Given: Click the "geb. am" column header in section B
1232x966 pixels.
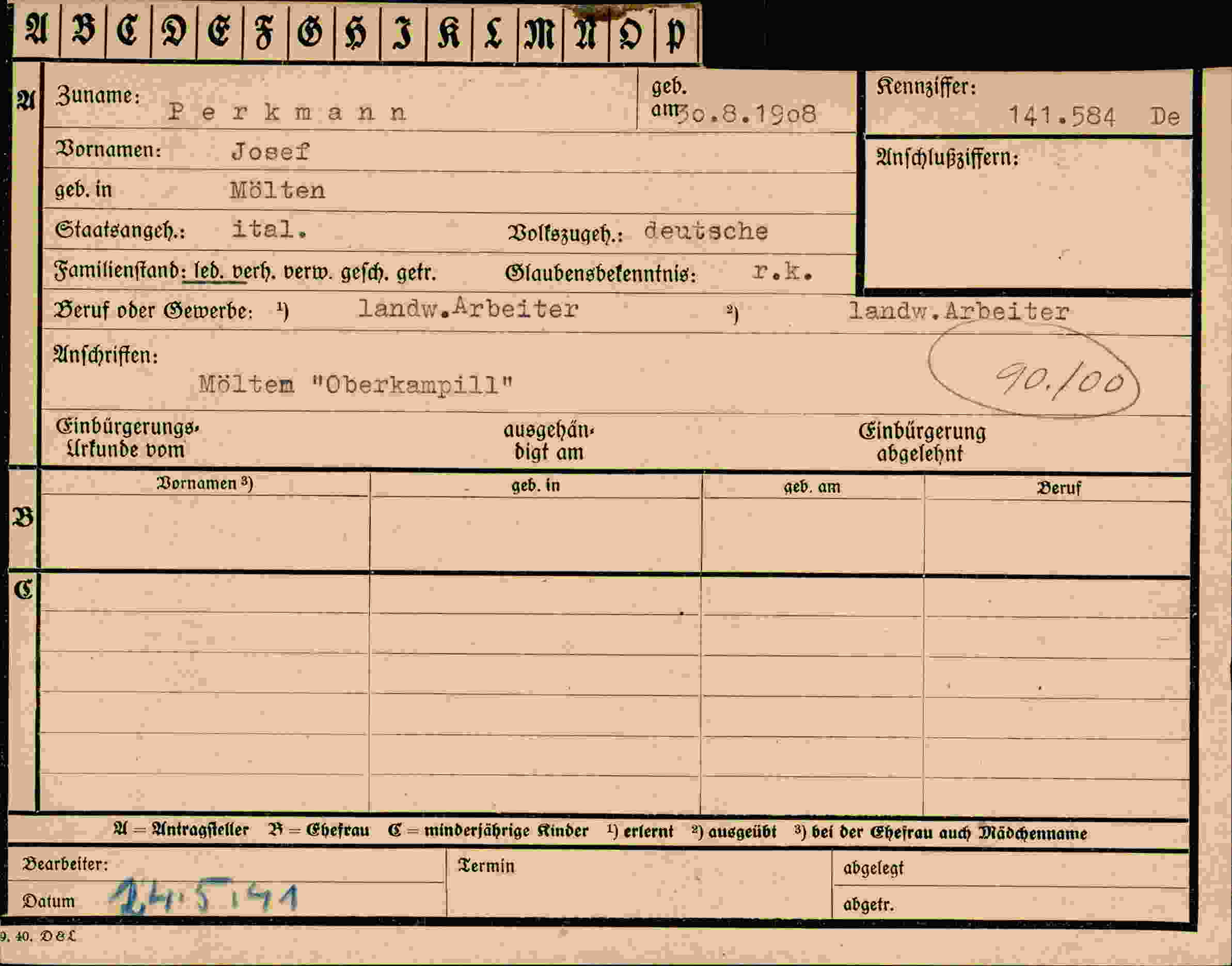Looking at the screenshot, I should point(811,487).
